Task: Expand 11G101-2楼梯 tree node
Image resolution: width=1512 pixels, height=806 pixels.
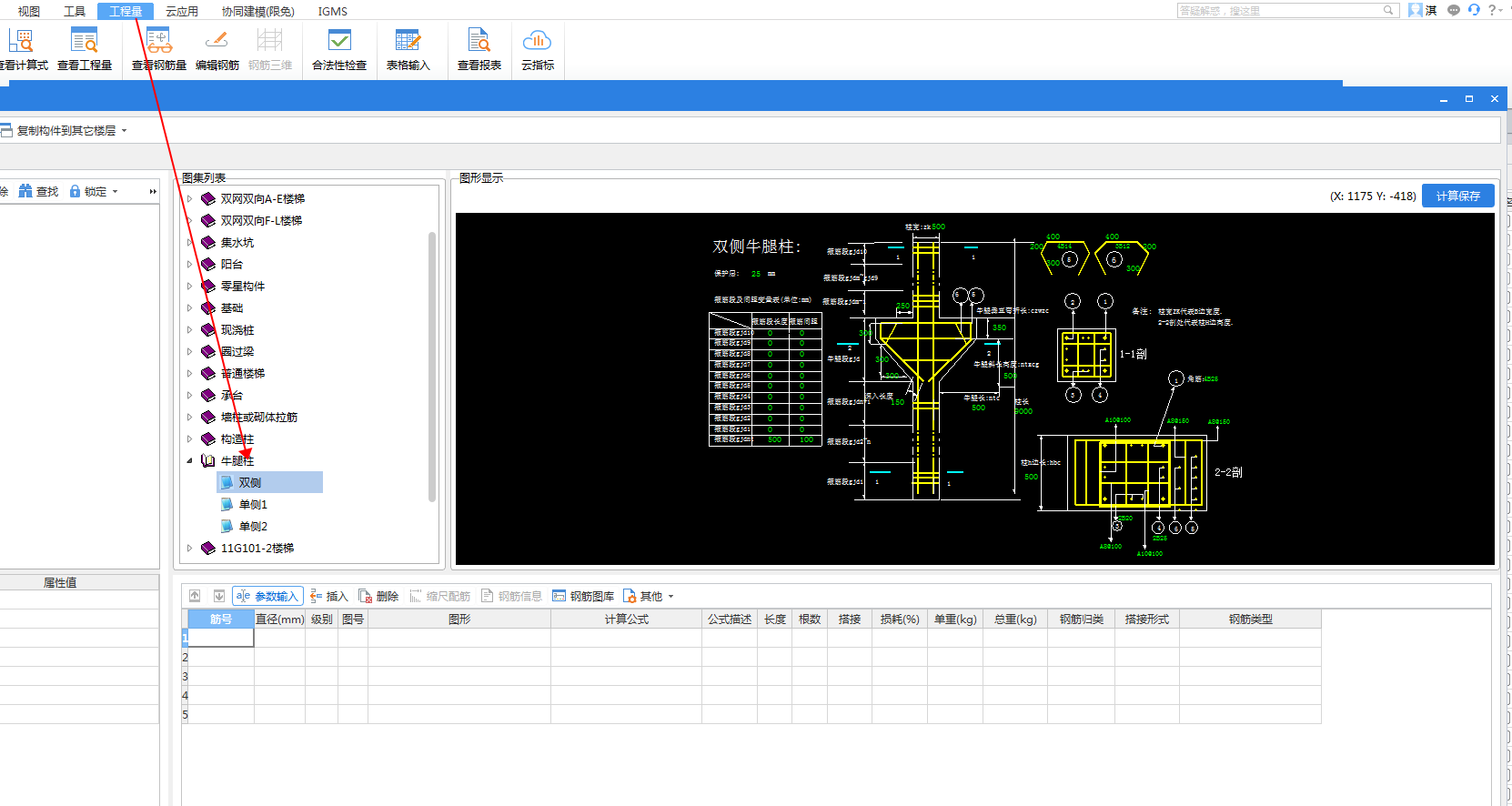Action: coord(189,548)
